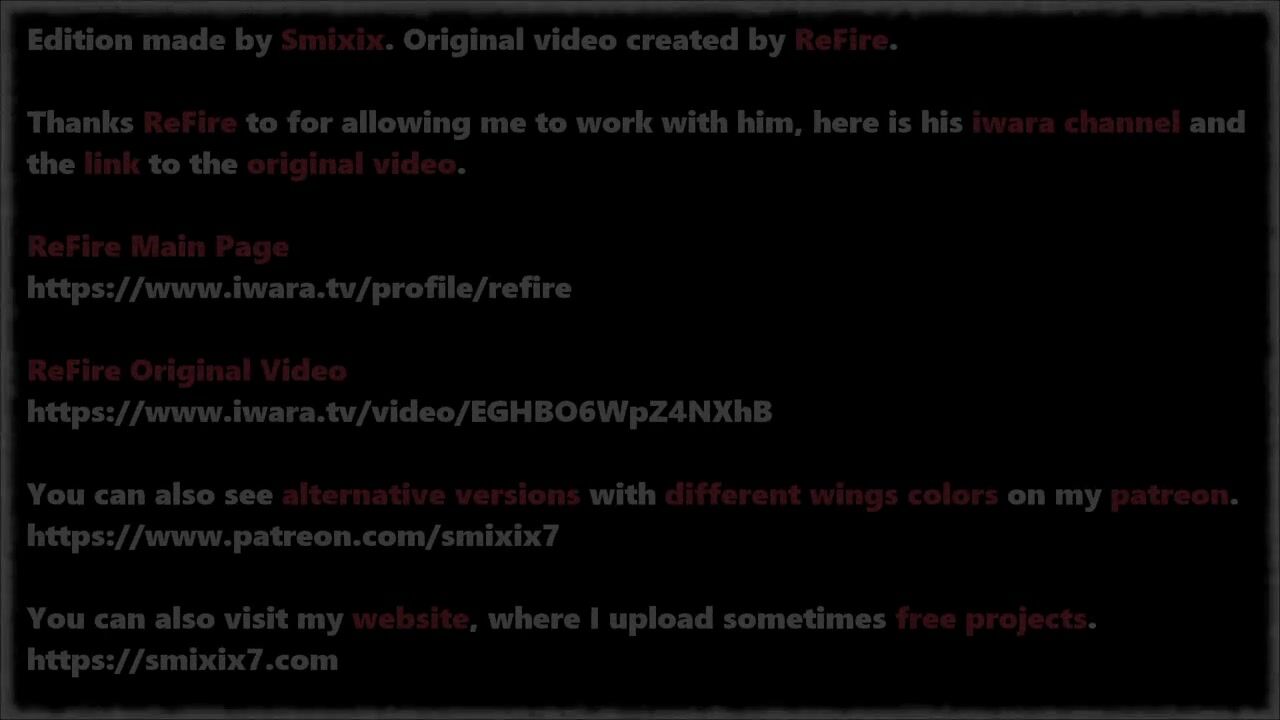Screen dimensions: 1280x720
Task: Click the red Smixix name in first line
Action: tap(332, 40)
